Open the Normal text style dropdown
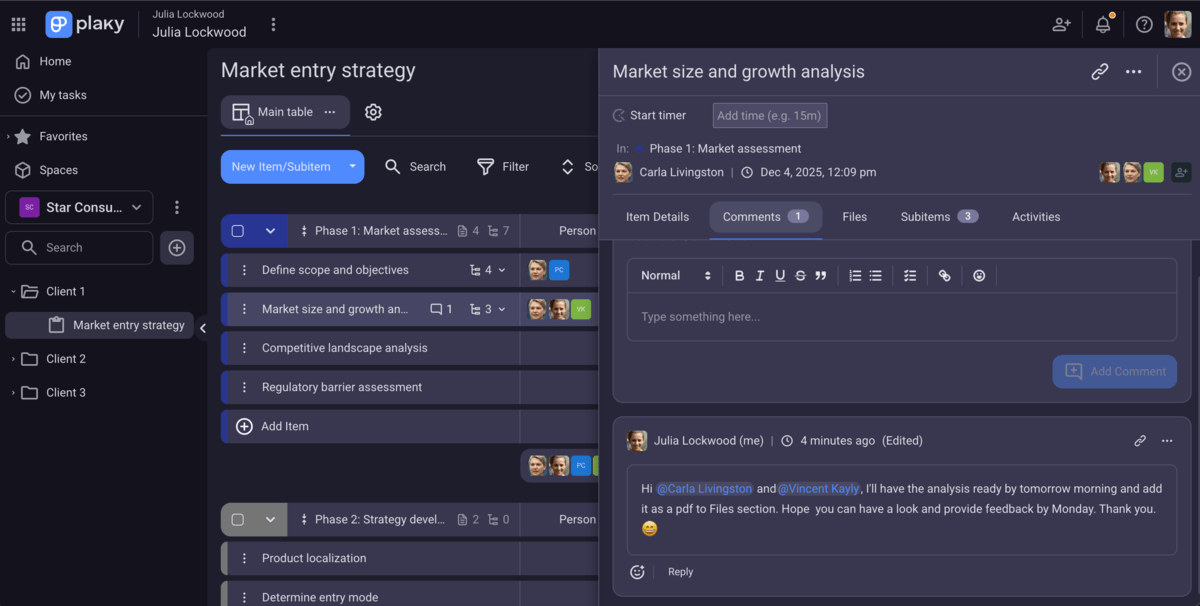The width and height of the screenshot is (1200, 606). click(676, 276)
